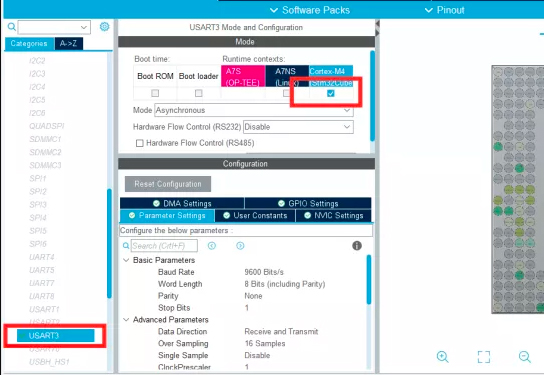Select SDMMC1 in the peripheral list
Image resolution: width=544 pixels, height=375 pixels.
45,139
